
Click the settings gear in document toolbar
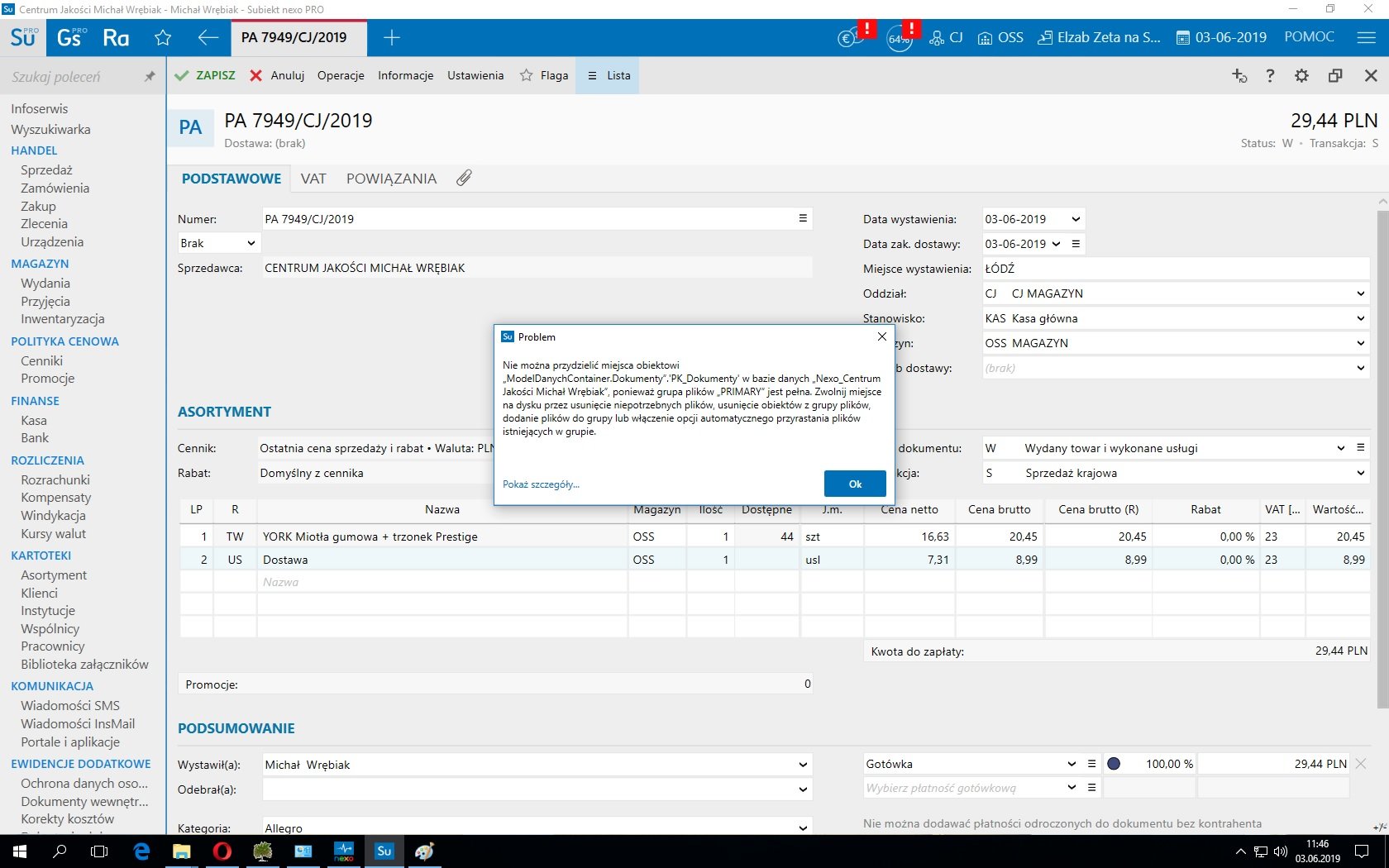pos(1301,75)
